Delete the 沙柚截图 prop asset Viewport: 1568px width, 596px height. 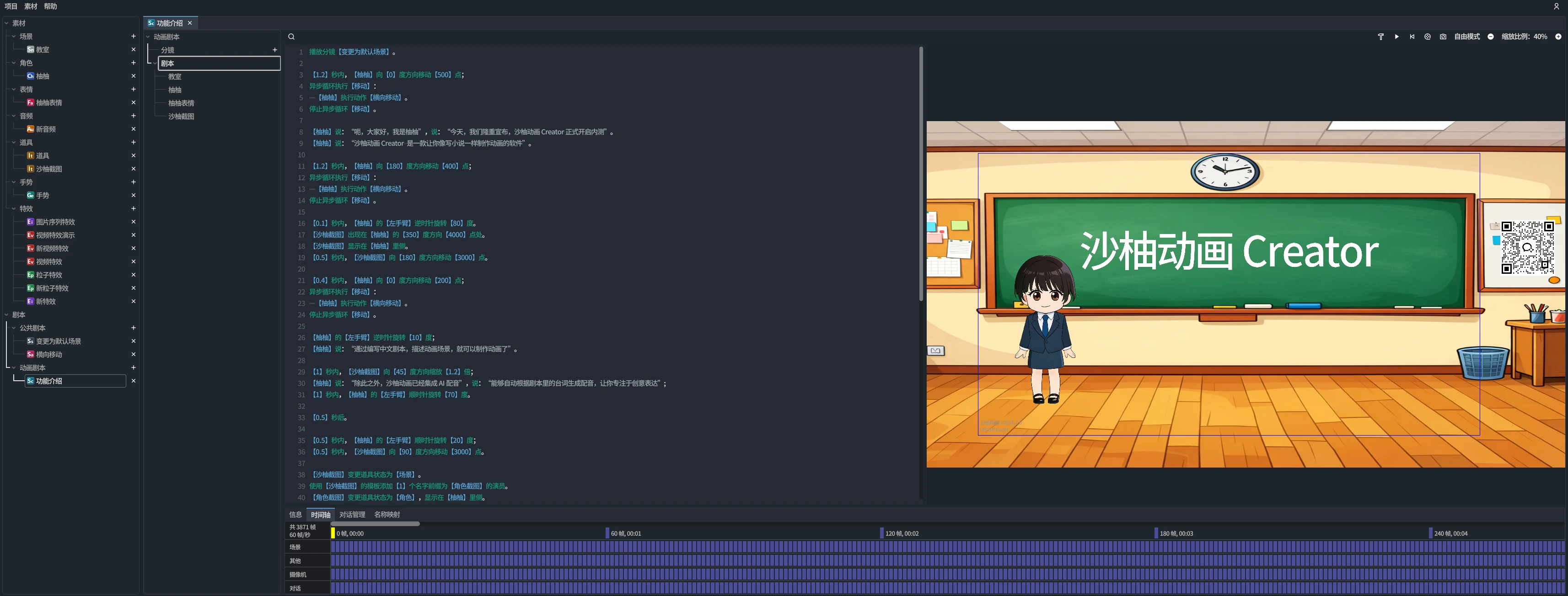[133, 169]
